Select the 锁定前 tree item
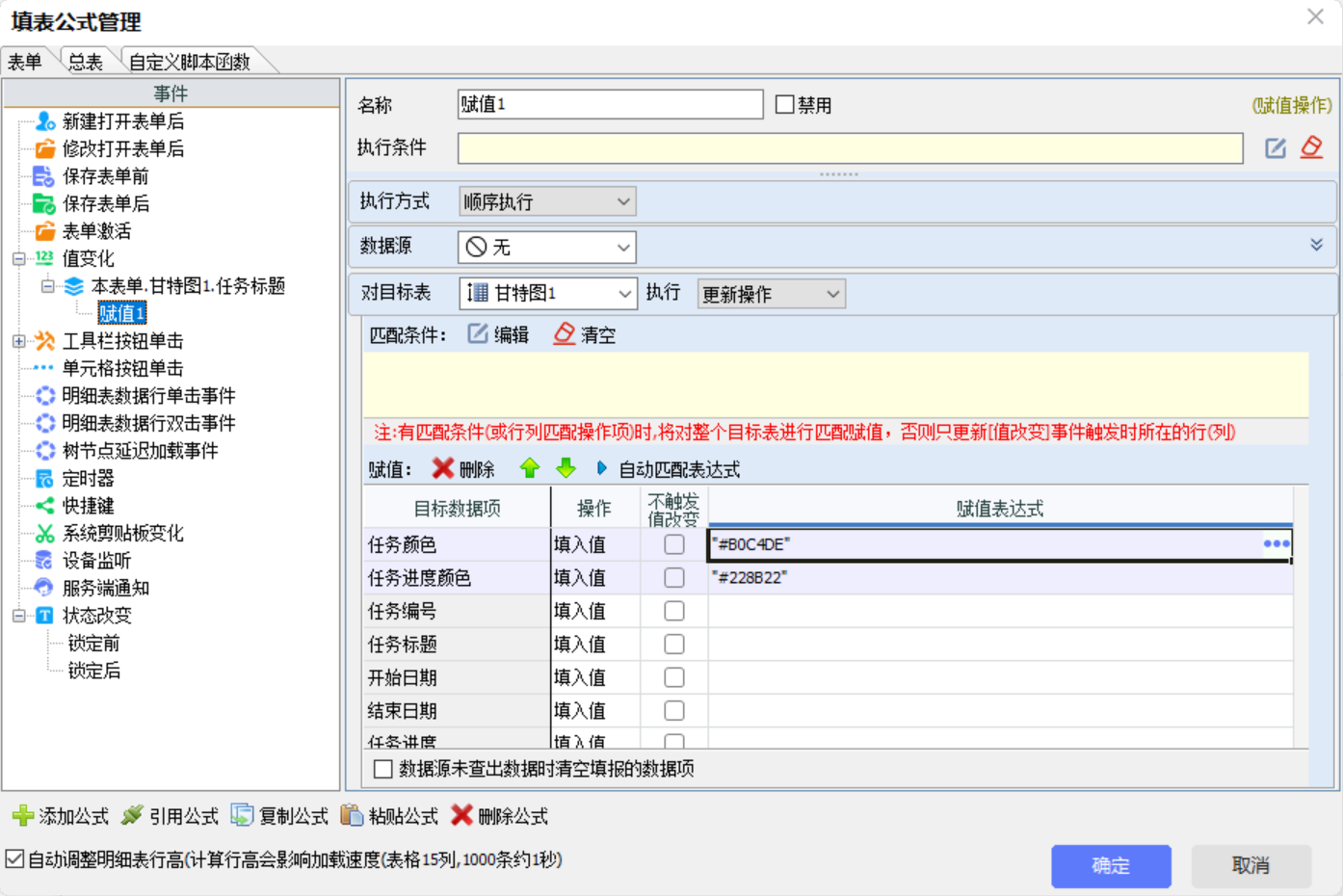Image resolution: width=1343 pixels, height=896 pixels. tap(94, 643)
